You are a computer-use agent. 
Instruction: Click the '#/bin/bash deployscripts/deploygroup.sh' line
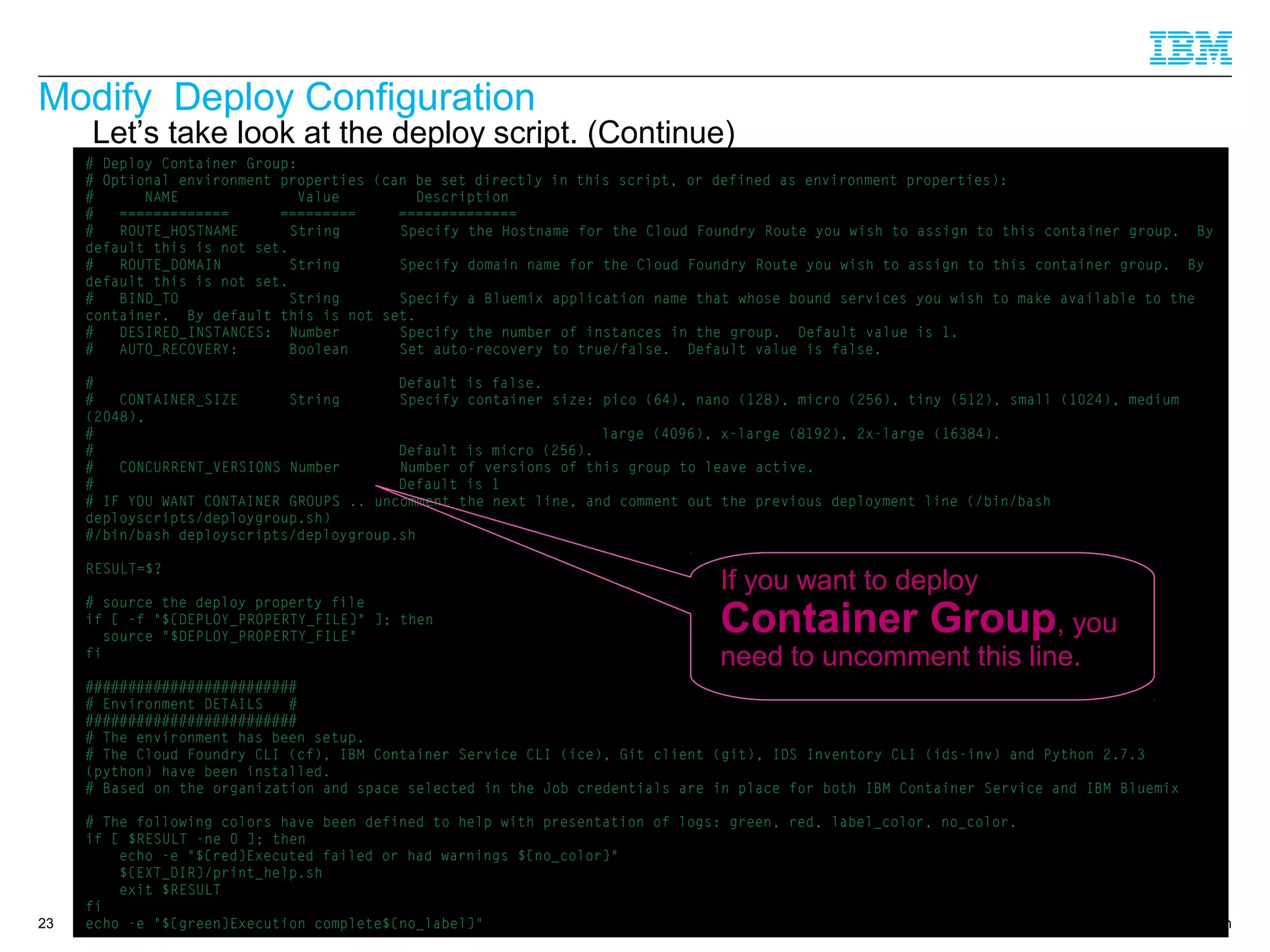click(x=251, y=535)
